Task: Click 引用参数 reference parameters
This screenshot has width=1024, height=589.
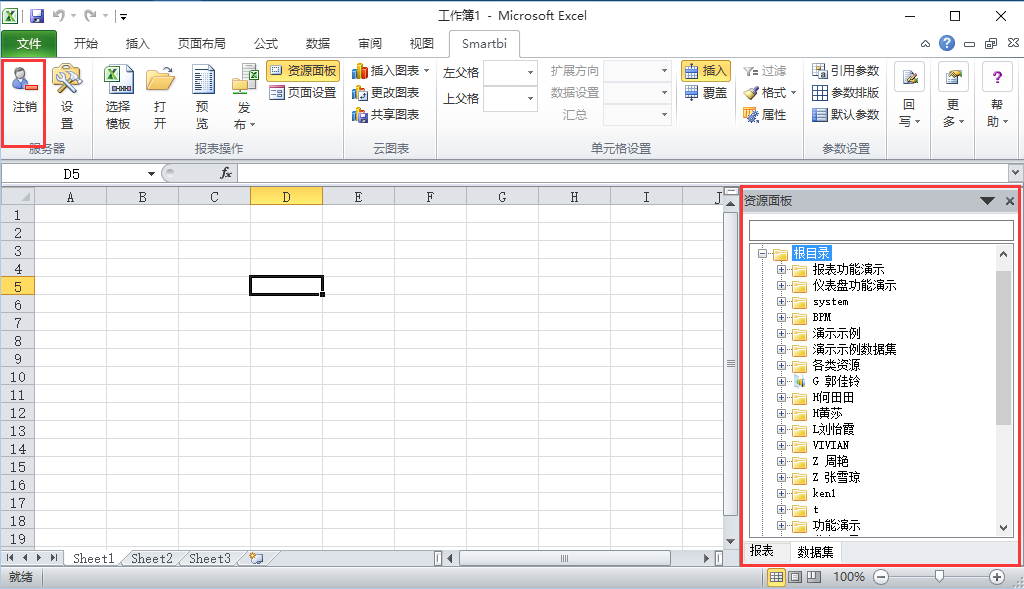Action: point(845,71)
